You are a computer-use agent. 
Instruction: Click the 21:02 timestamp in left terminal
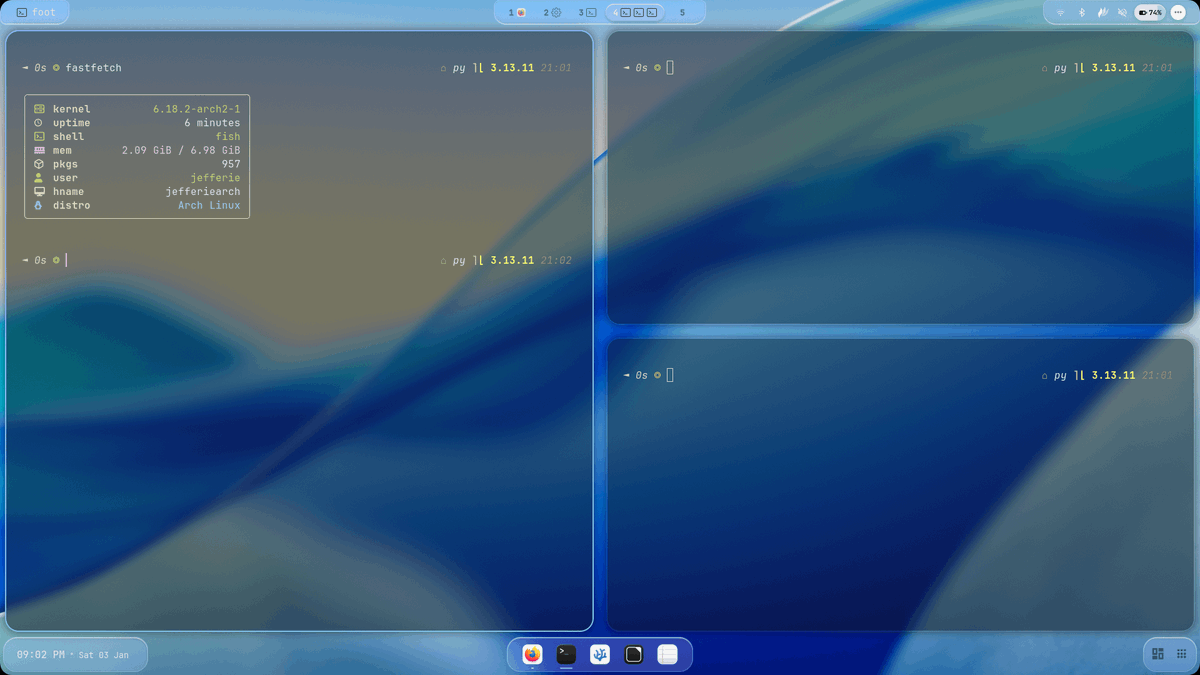tap(556, 260)
